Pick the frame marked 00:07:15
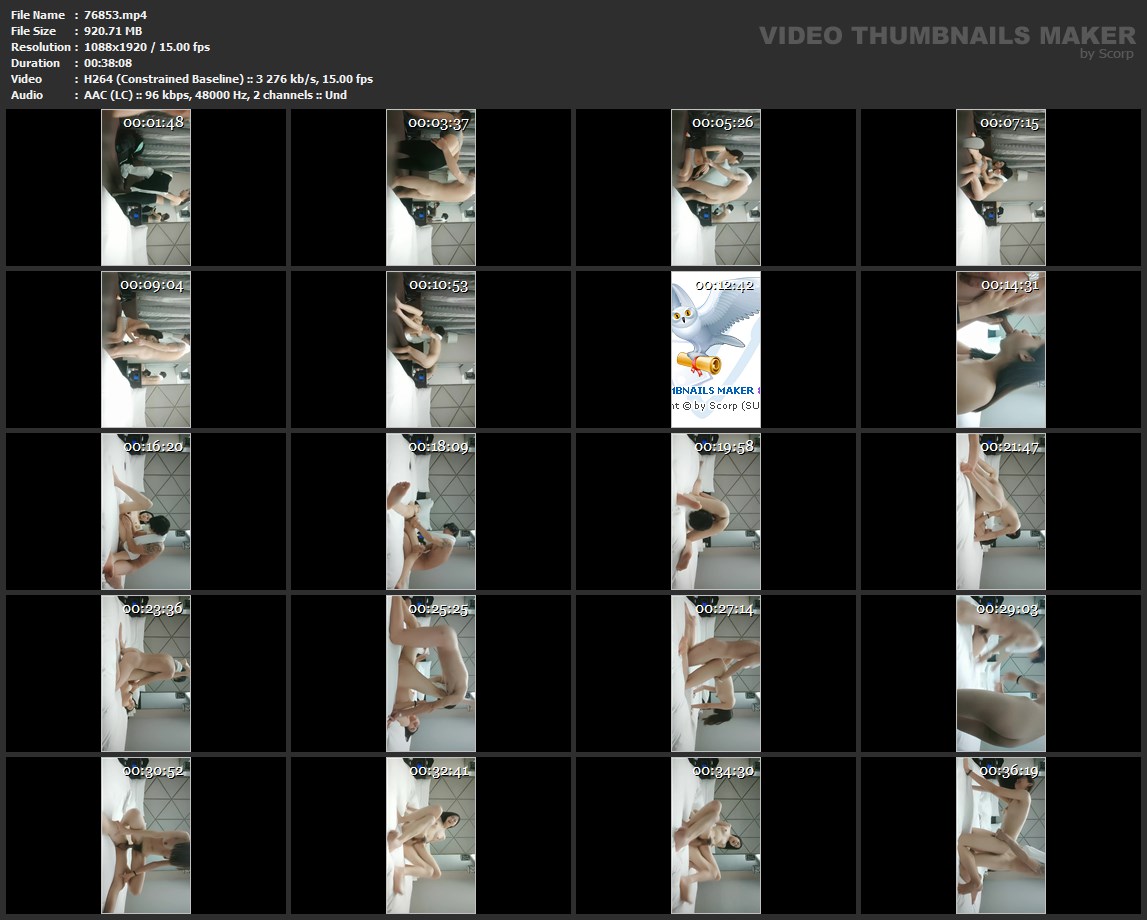The height and width of the screenshot is (920, 1147). click(1001, 187)
